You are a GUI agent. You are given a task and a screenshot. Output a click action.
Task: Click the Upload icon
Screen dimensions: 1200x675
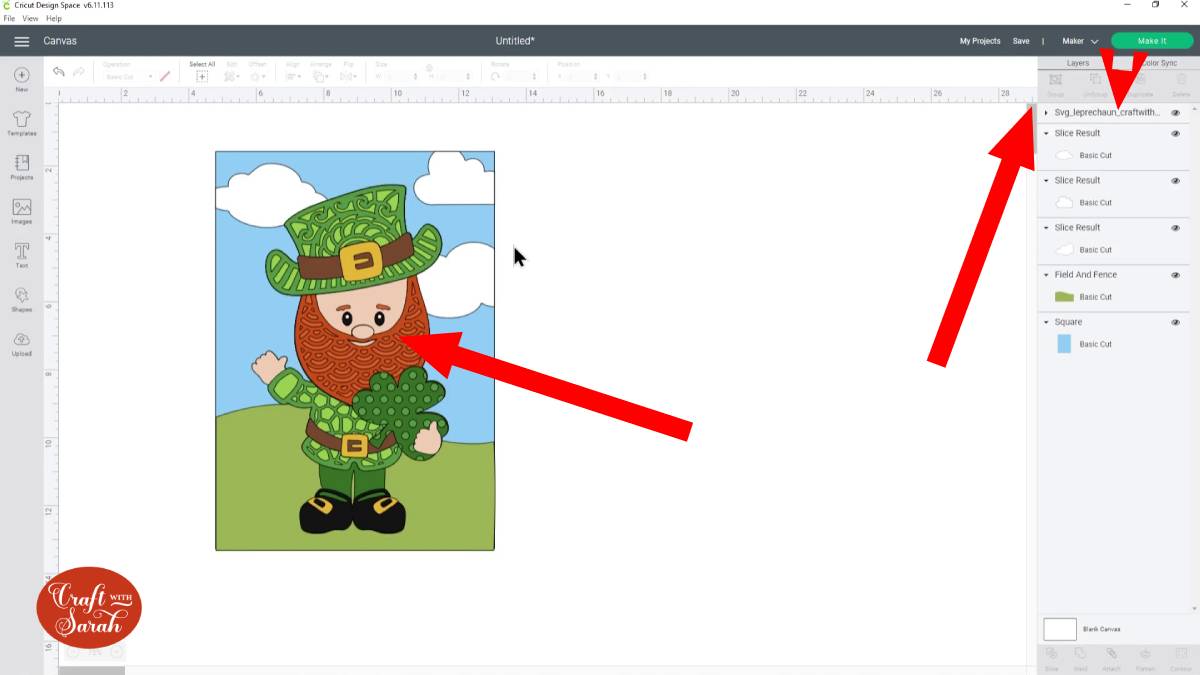pos(21,341)
